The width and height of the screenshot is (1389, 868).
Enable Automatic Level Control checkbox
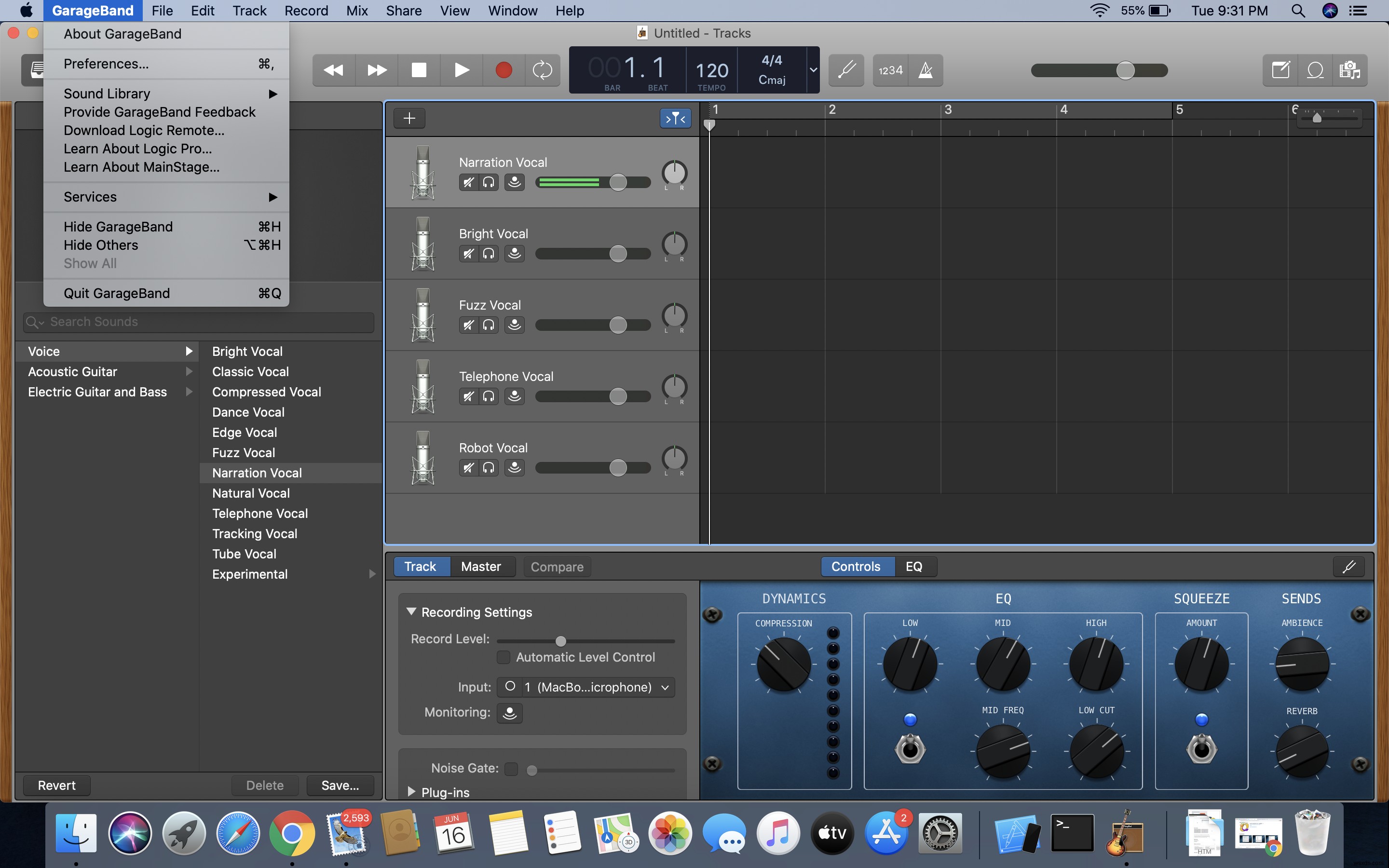pos(504,657)
